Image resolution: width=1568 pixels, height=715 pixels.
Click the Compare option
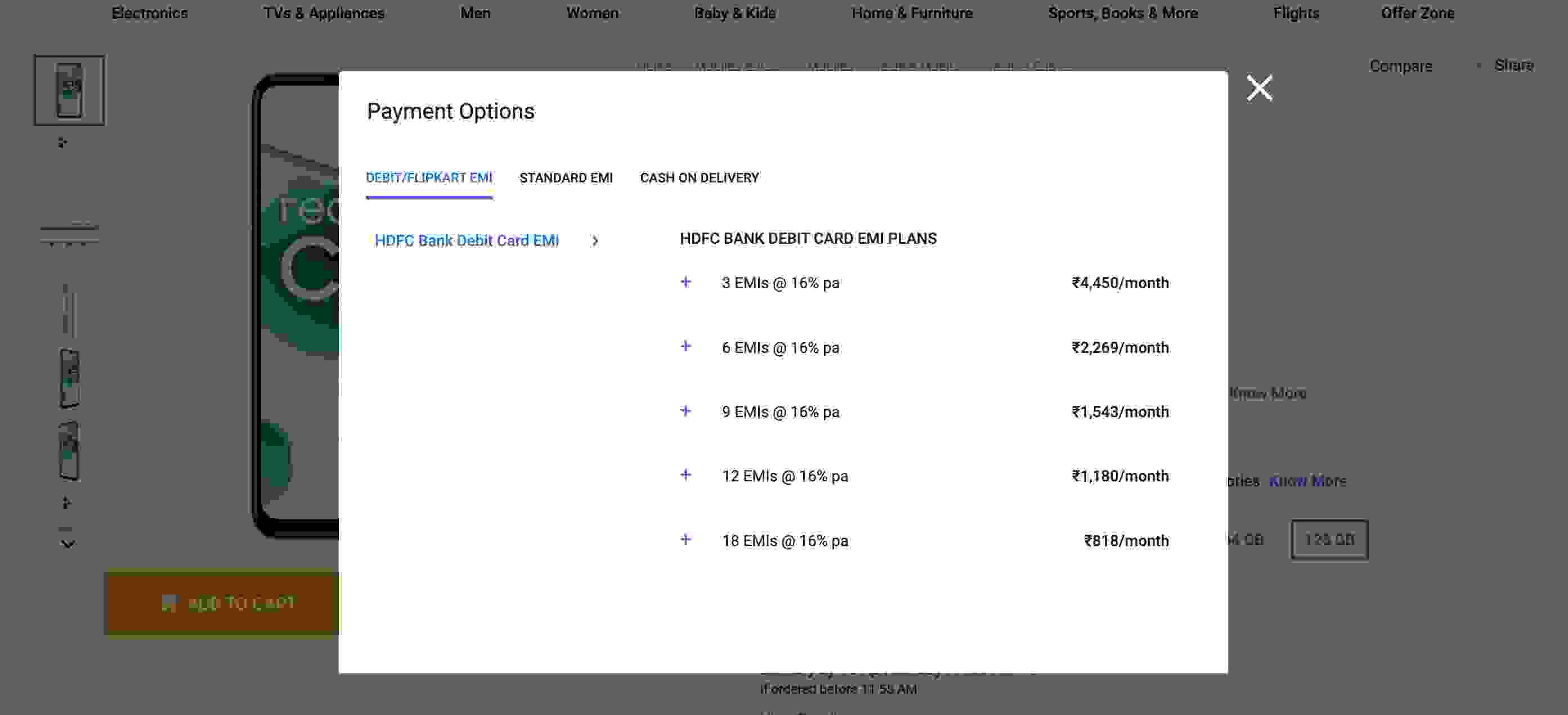[x=1401, y=66]
